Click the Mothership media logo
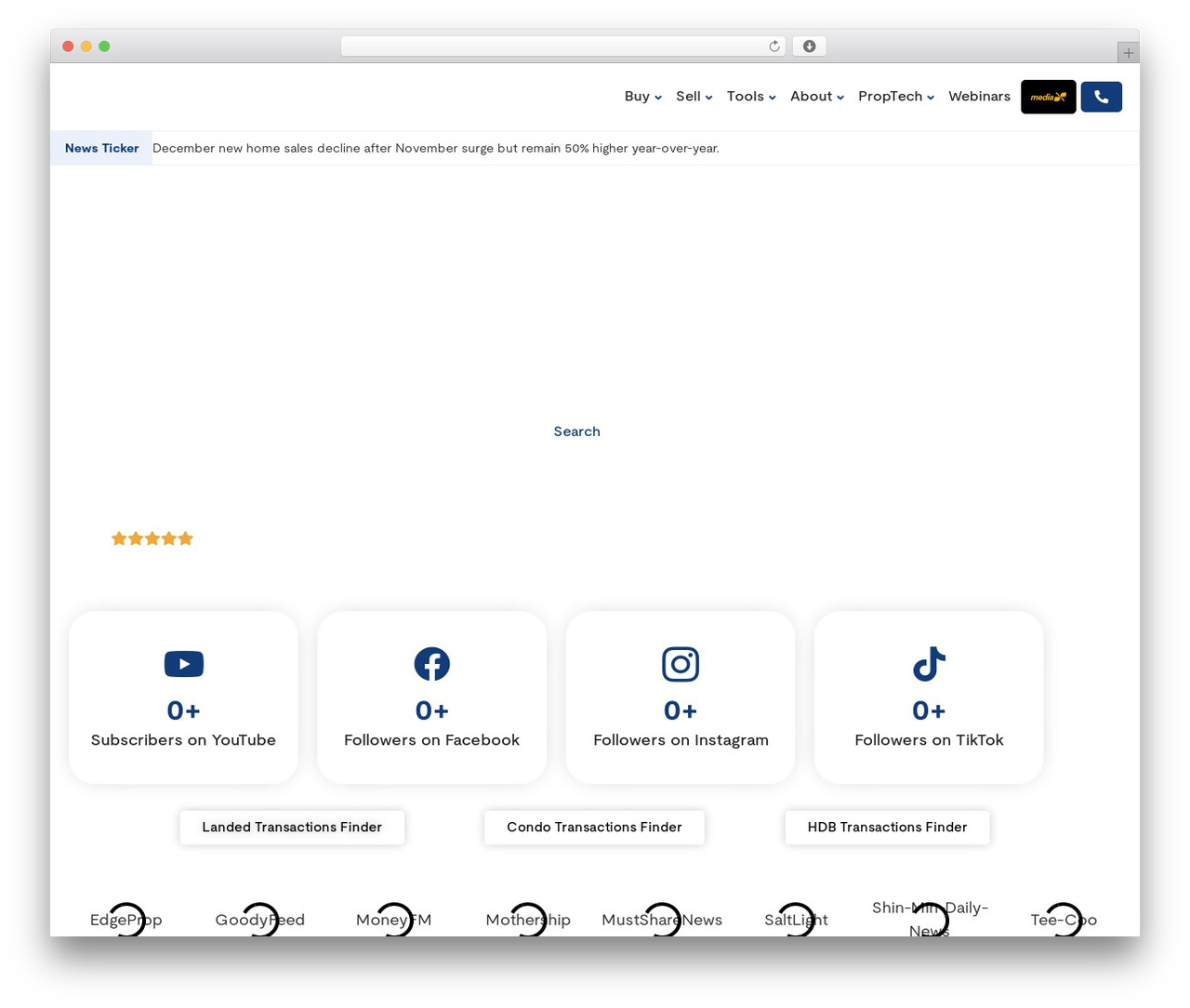This screenshot has height=1008, width=1190. tap(528, 920)
